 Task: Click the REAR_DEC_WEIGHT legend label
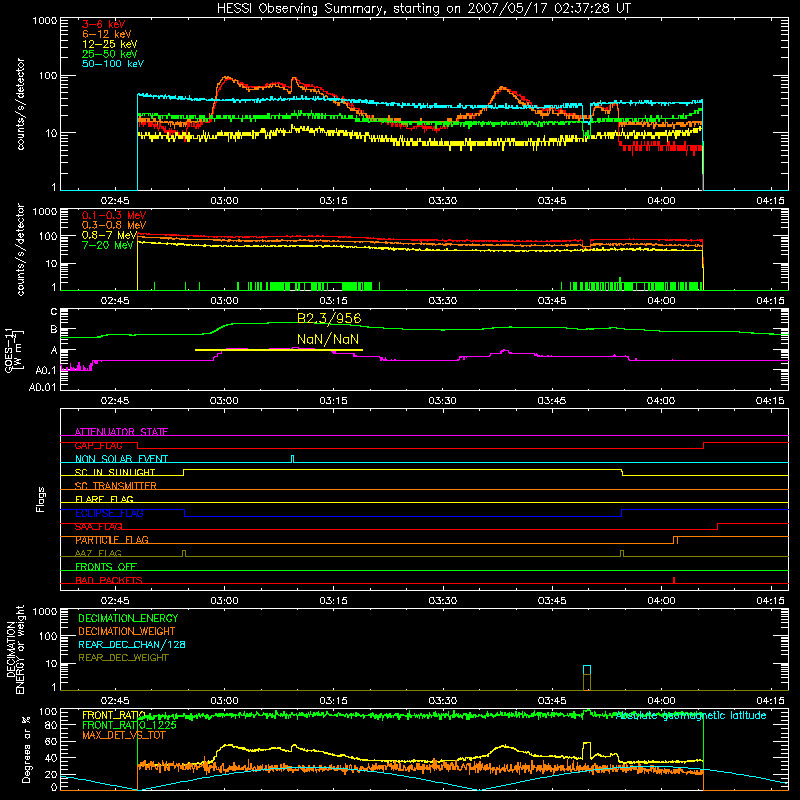point(123,658)
